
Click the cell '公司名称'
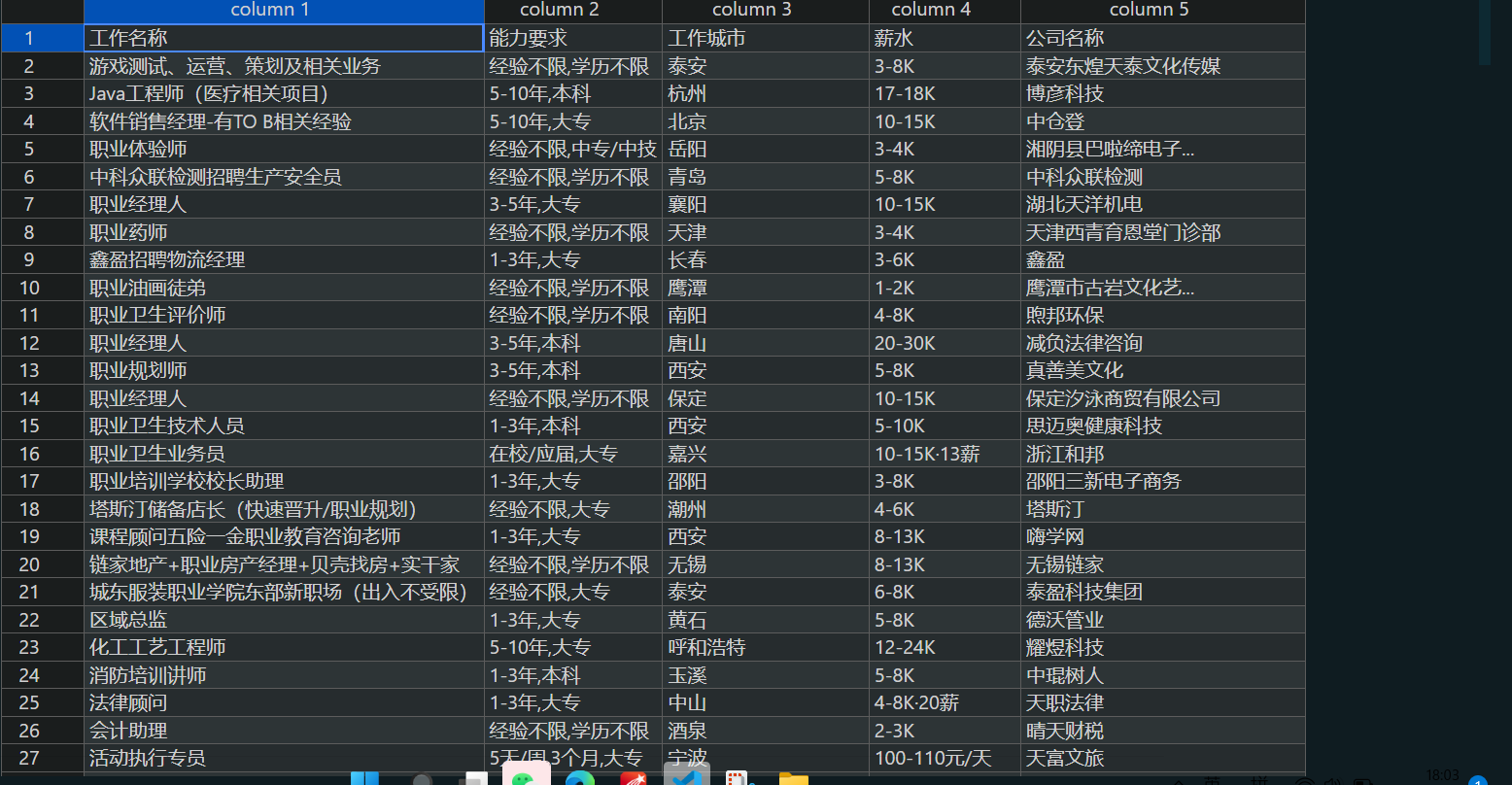tap(1162, 38)
